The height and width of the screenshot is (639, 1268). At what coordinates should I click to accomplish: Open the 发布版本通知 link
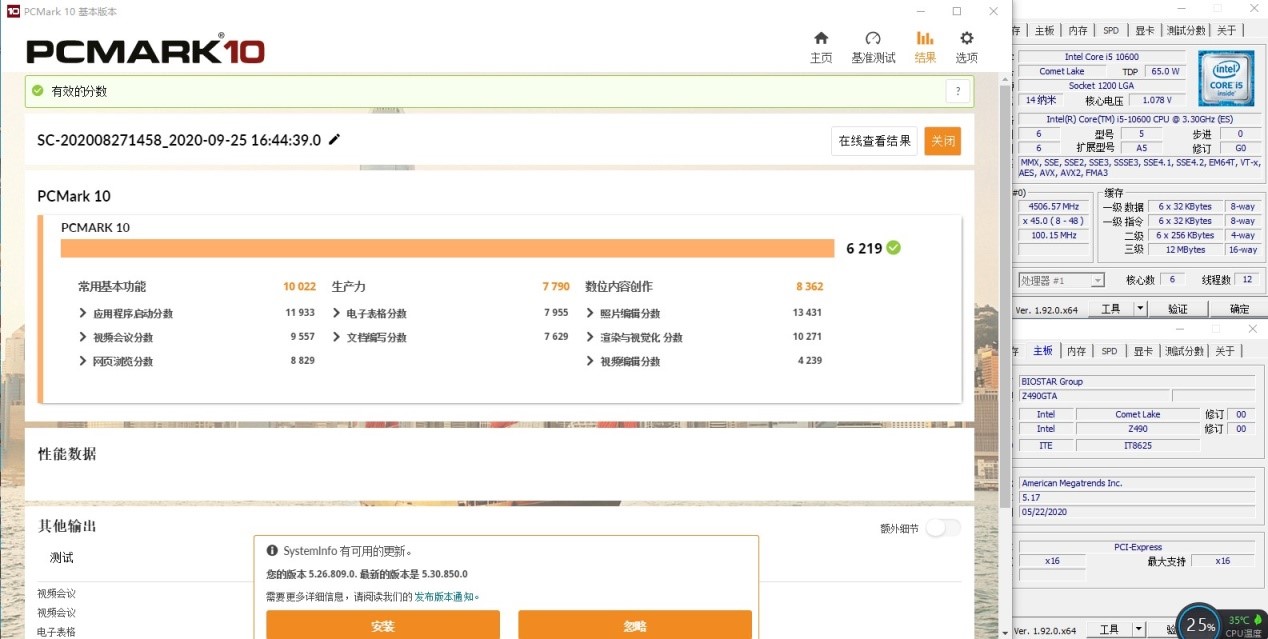[446, 596]
